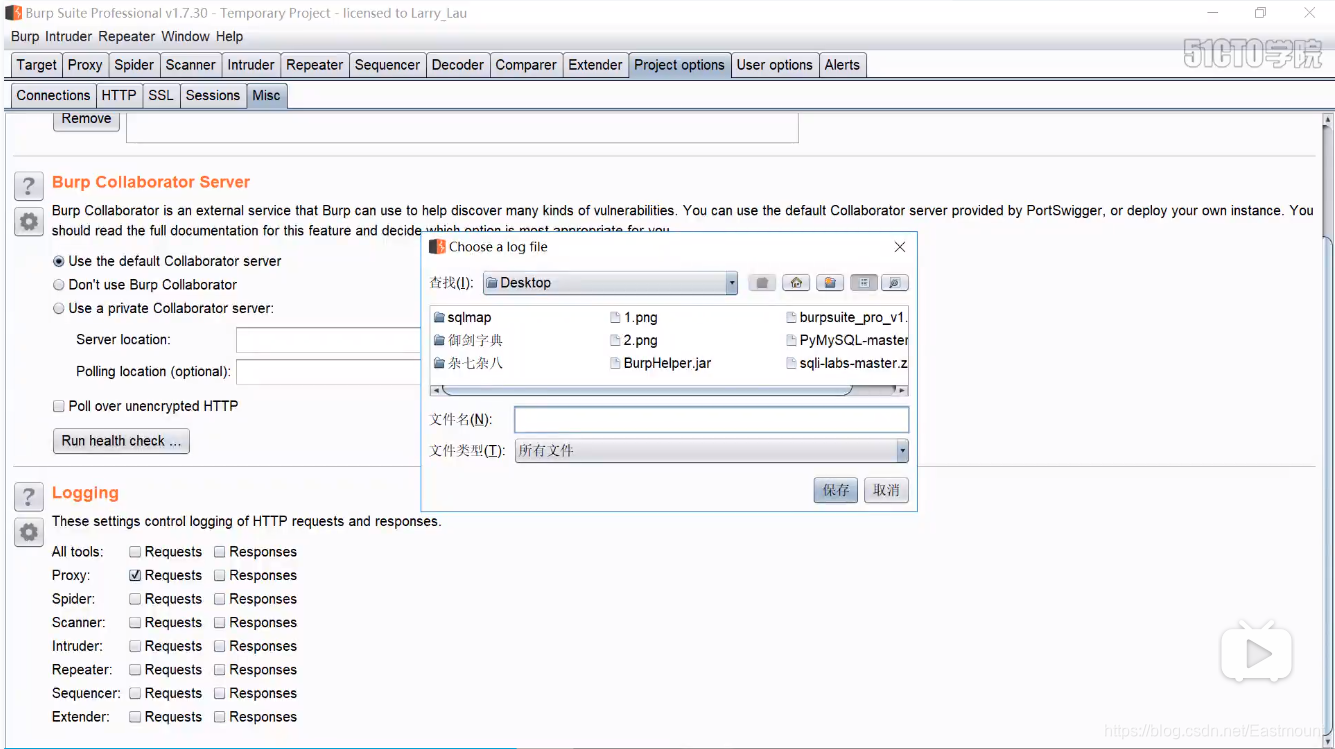Viewport: 1335px width, 749px height.
Task: Click Run health check button
Action: click(121, 441)
